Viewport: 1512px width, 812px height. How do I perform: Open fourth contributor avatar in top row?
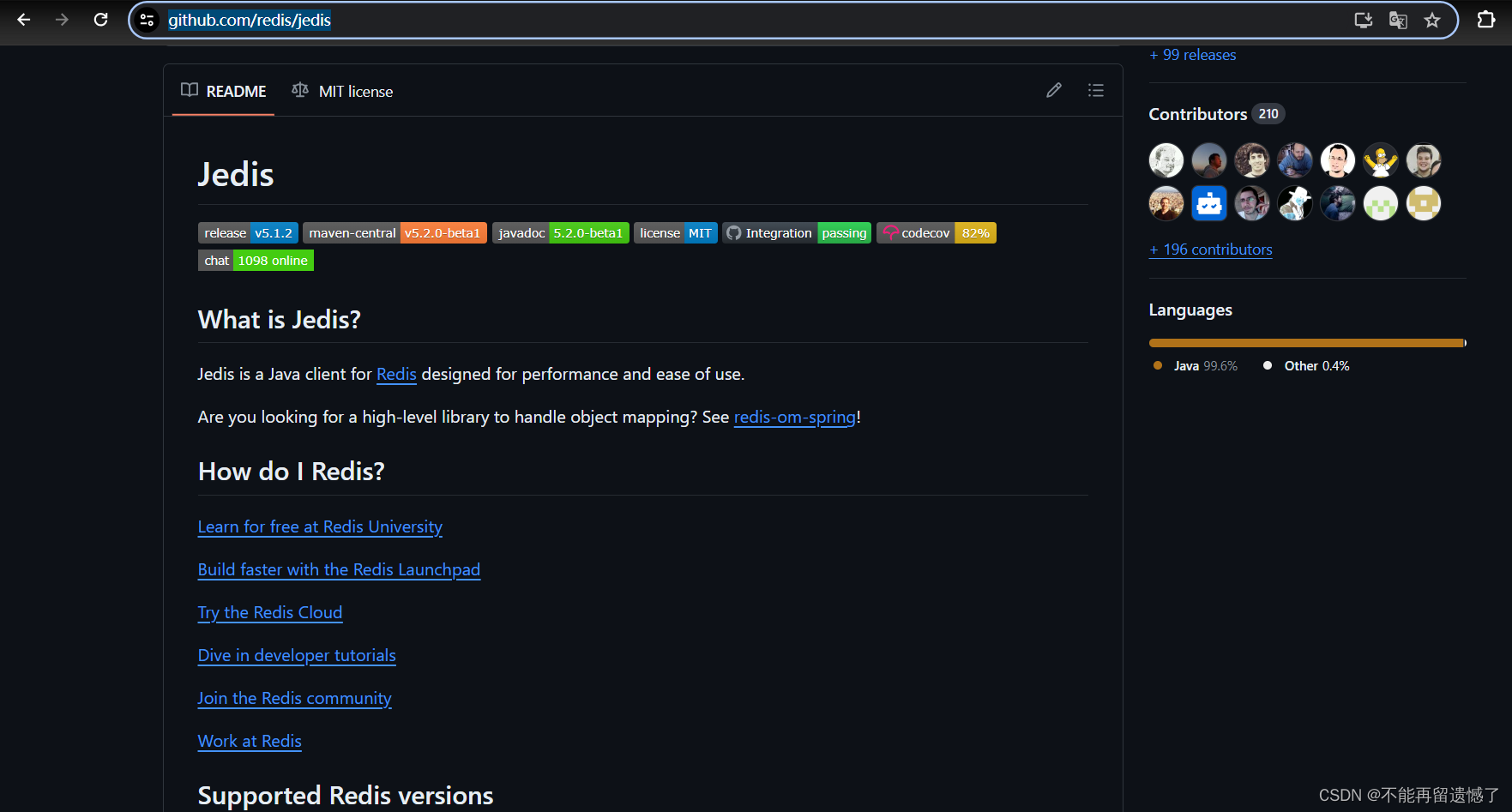click(1295, 160)
